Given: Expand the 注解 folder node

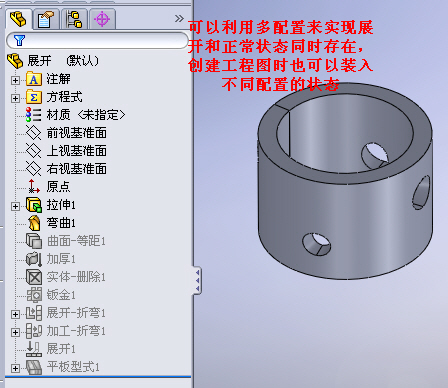Looking at the screenshot, I should click(x=15, y=80).
